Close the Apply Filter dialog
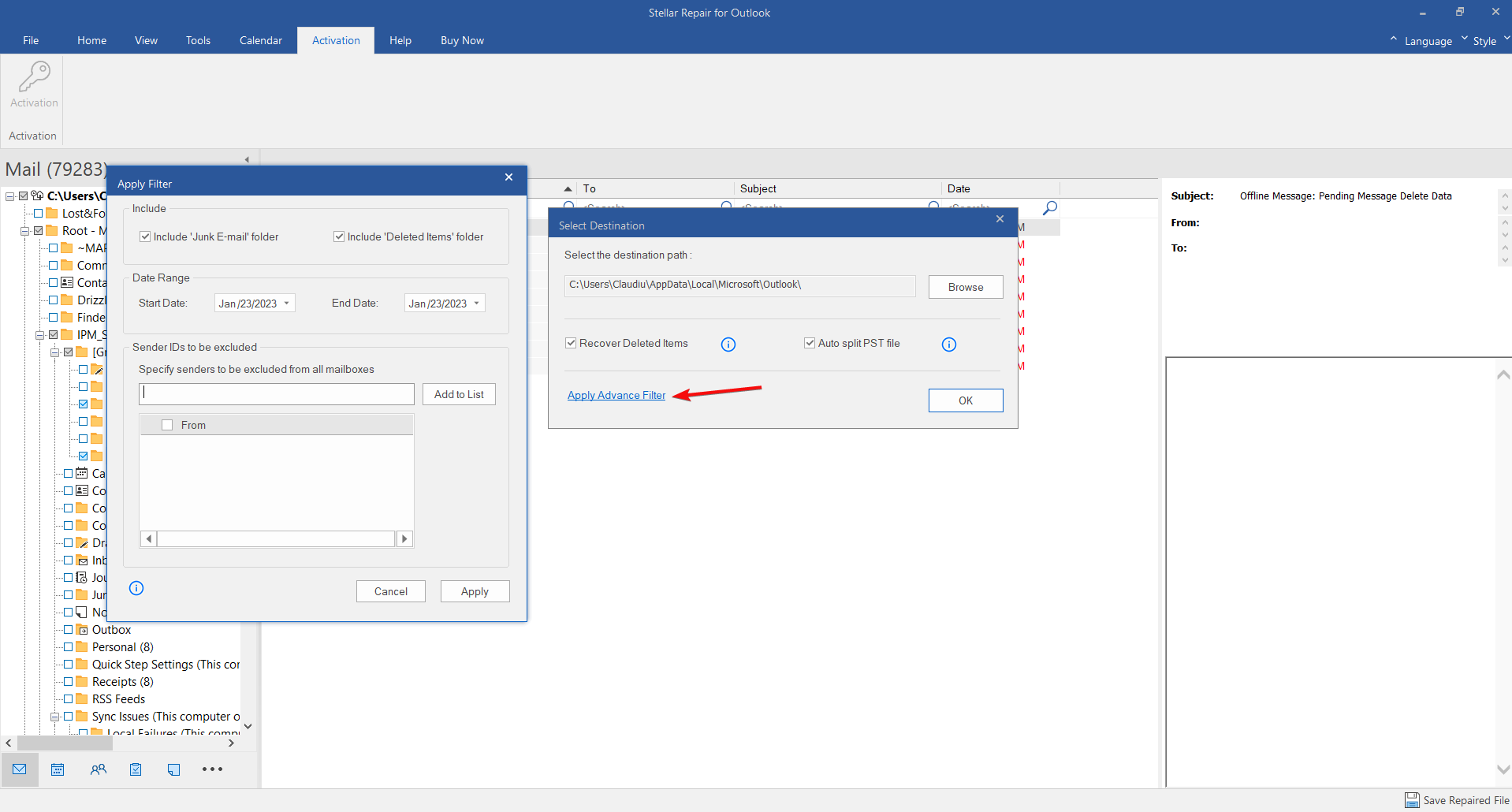 pyautogui.click(x=508, y=177)
